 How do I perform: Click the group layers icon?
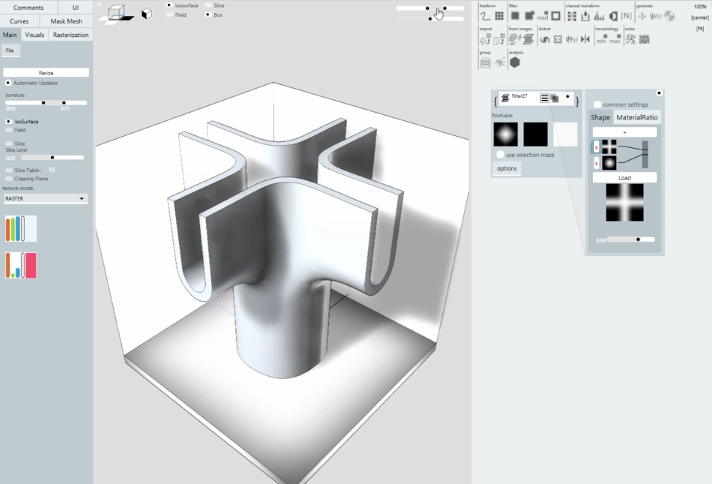(485, 63)
